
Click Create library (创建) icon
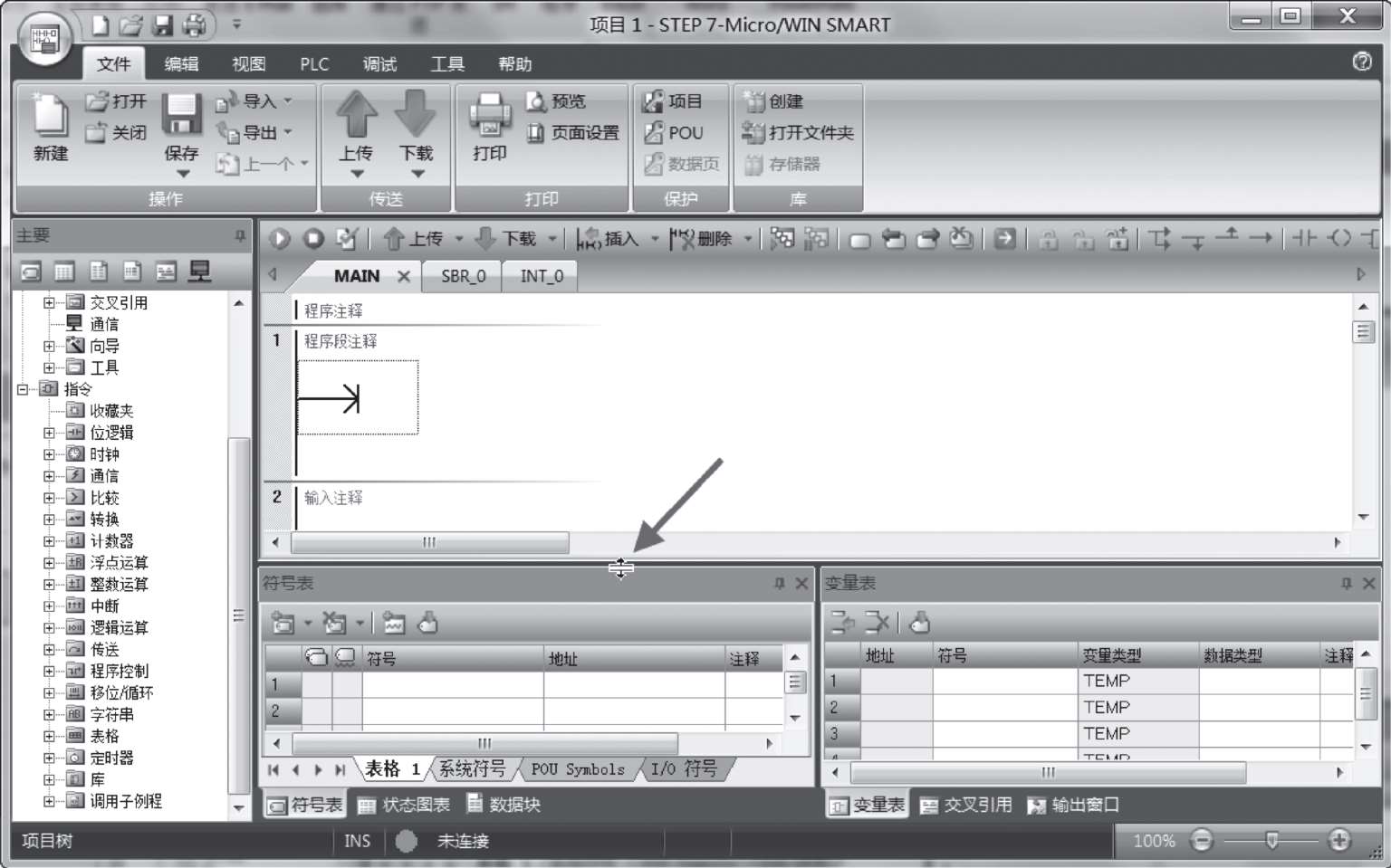[x=753, y=101]
